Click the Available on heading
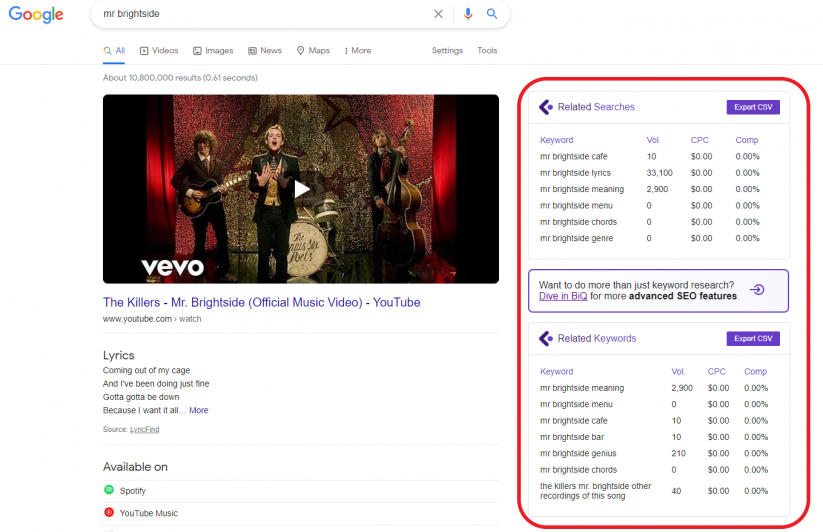The width and height of the screenshot is (823, 532). pyautogui.click(x=135, y=467)
